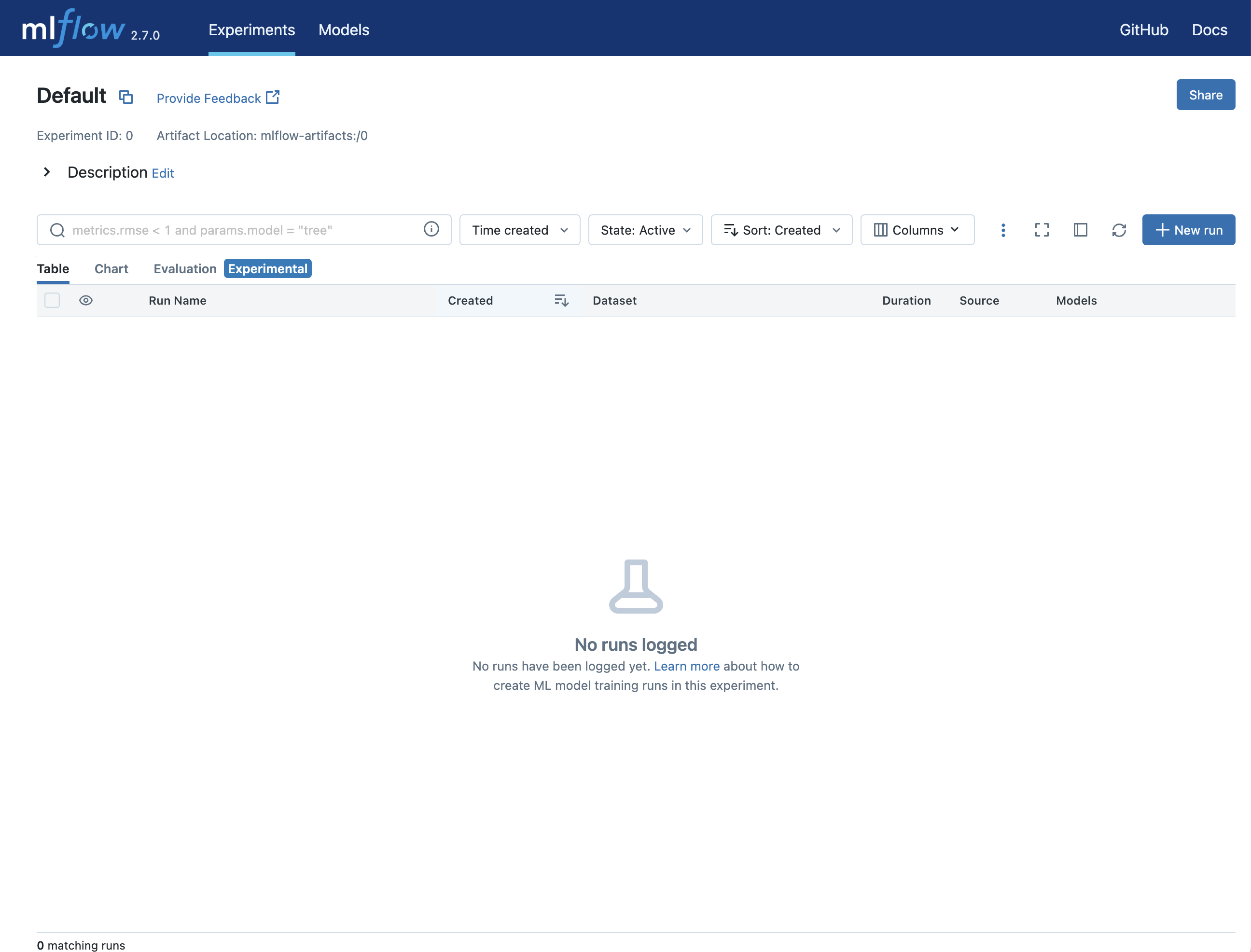Go to the Models page
Viewport: 1251px width, 952px height.
(343, 29)
